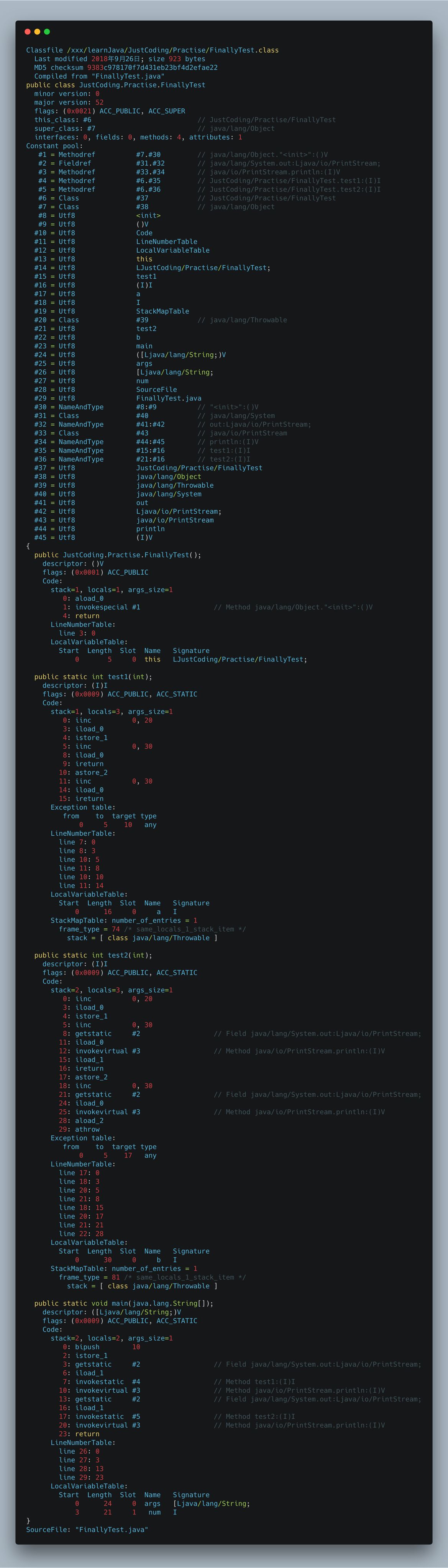The height and width of the screenshot is (1568, 448).
Task: Click the red close dot of the code window
Action: [x=28, y=32]
